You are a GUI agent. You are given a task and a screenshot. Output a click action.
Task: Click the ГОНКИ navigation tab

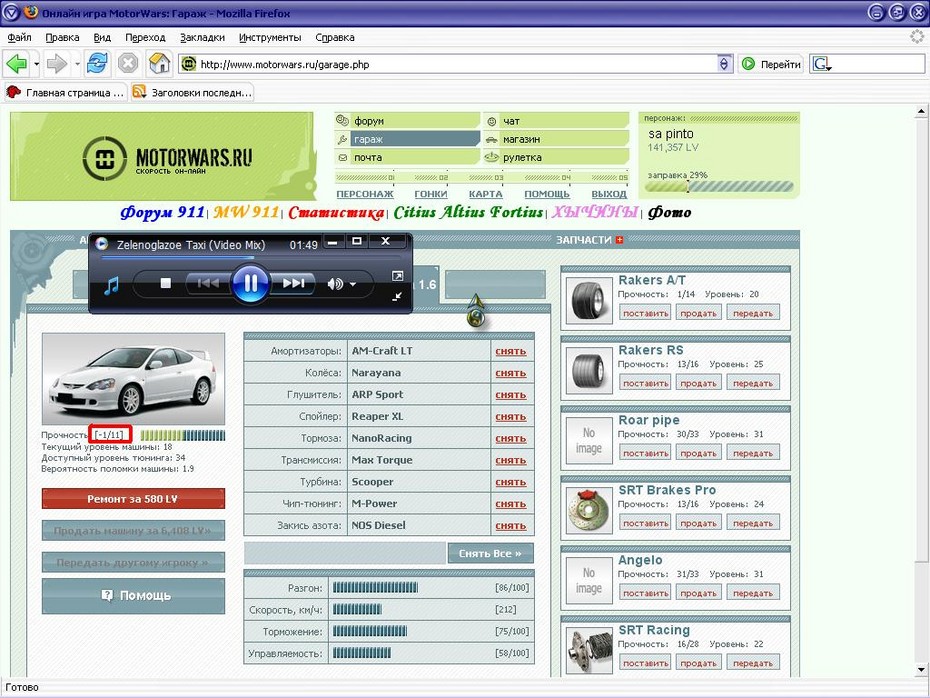coord(431,194)
